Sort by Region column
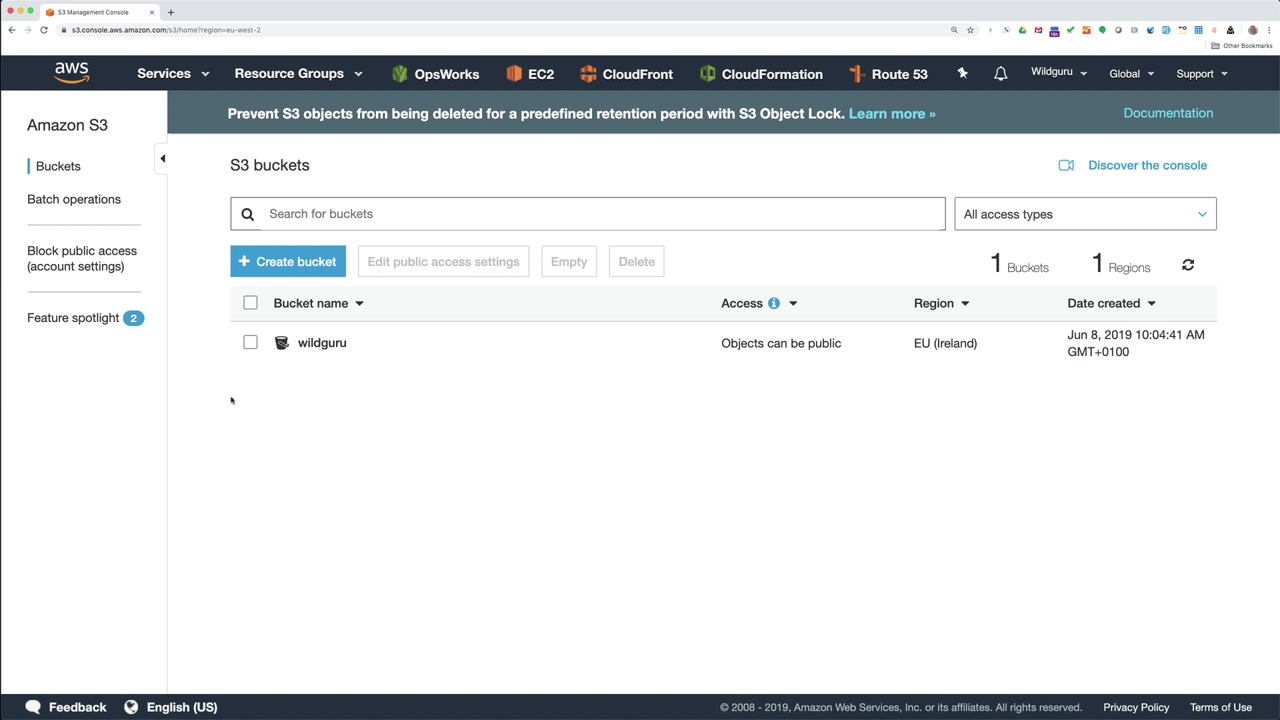Viewport: 1280px width, 720px height. click(x=941, y=303)
